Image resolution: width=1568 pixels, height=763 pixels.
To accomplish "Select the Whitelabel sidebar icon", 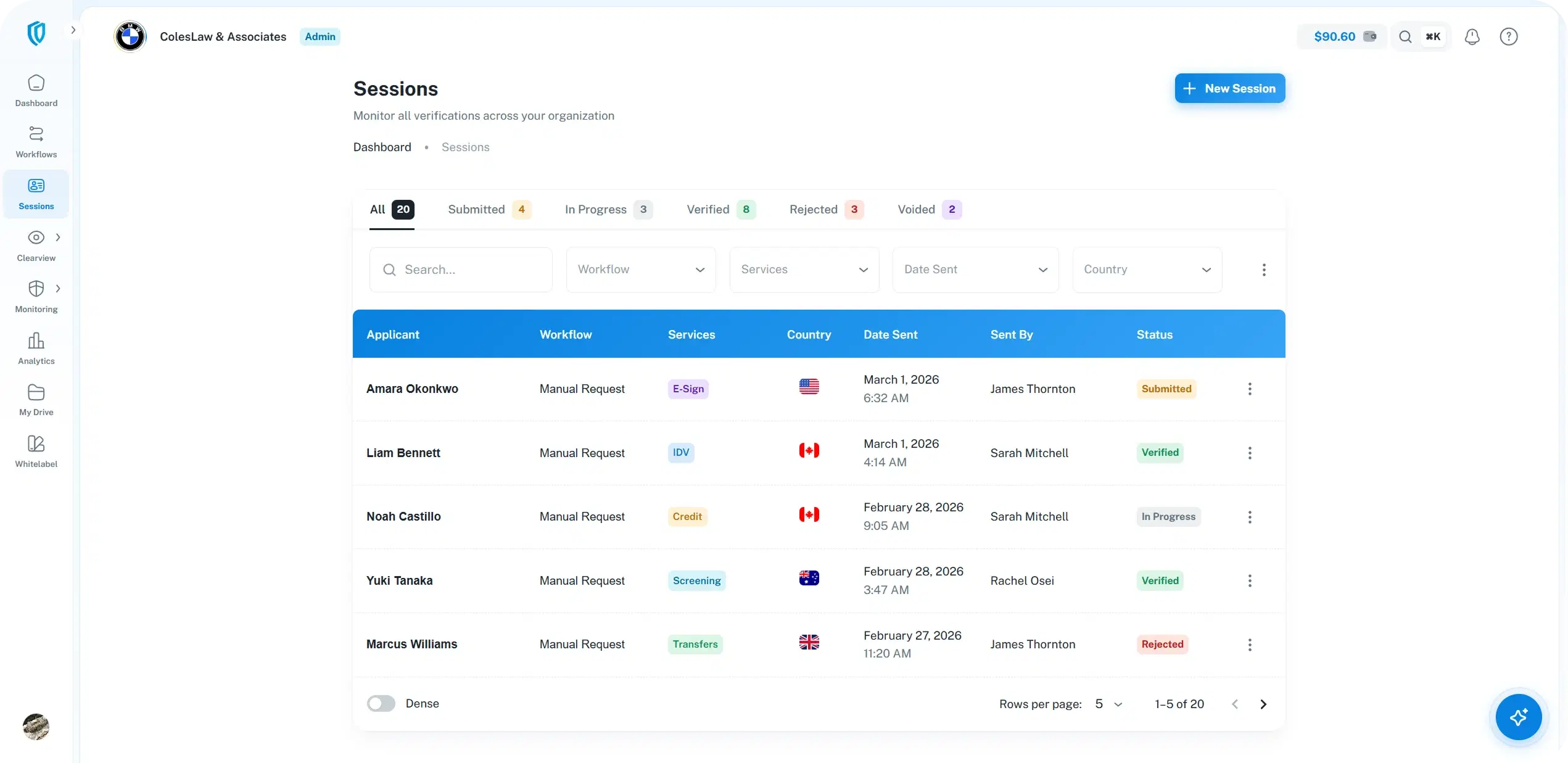I will click(x=36, y=450).
